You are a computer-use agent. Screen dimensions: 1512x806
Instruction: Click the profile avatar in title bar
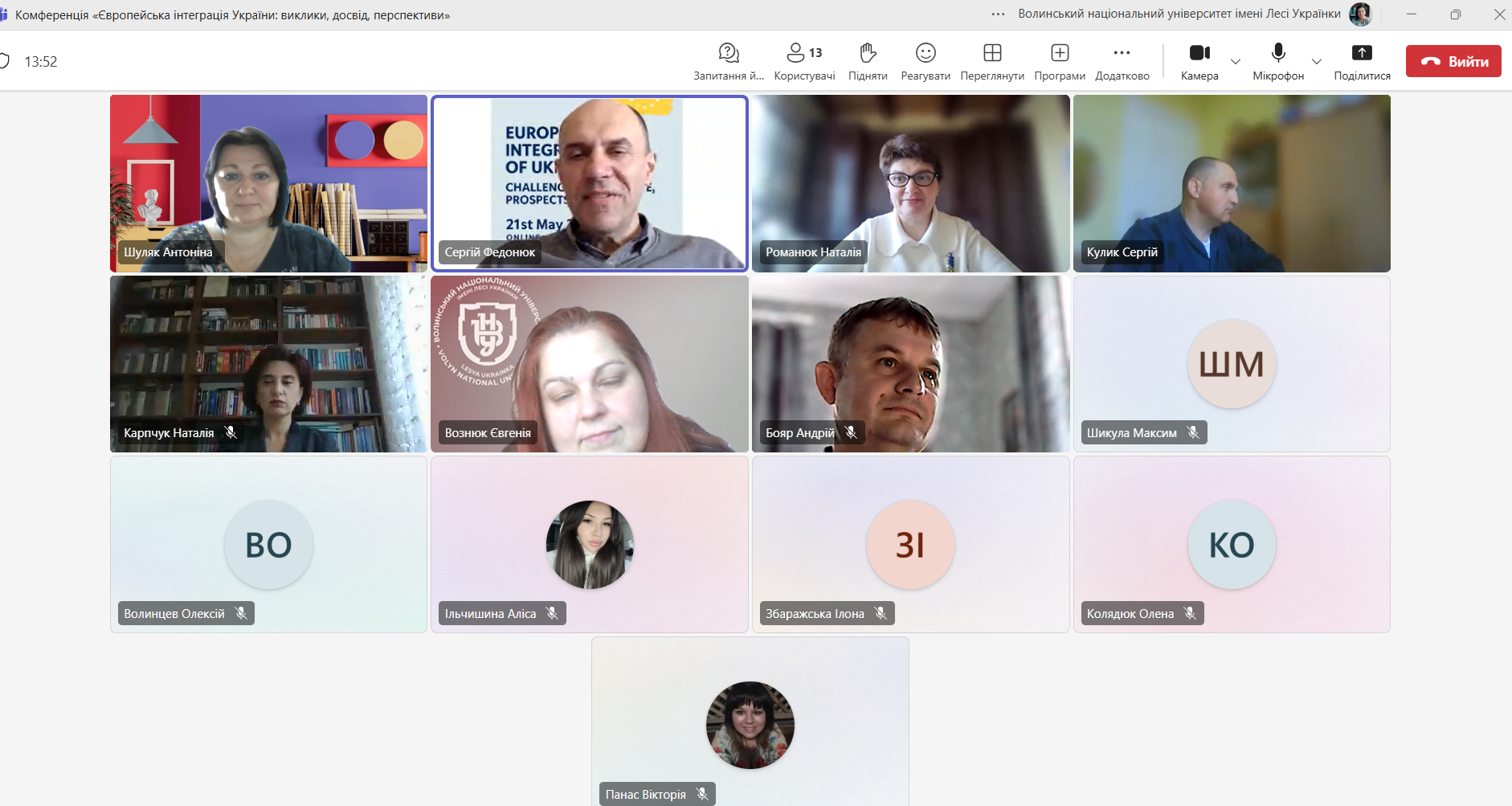pos(1360,14)
